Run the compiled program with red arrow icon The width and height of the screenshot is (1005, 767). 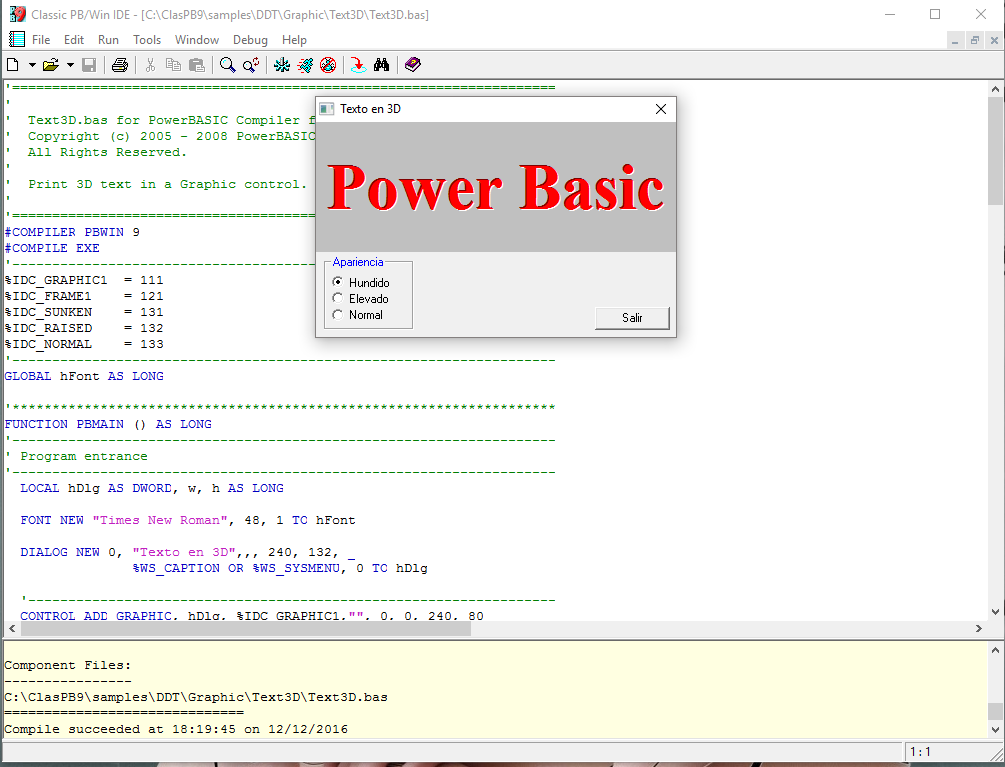358,64
